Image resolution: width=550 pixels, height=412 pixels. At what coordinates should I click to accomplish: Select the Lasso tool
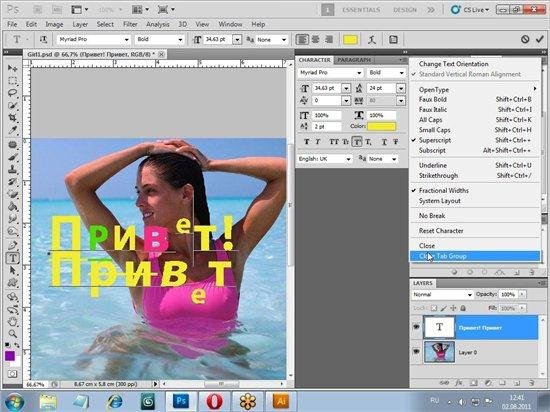pyautogui.click(x=13, y=93)
